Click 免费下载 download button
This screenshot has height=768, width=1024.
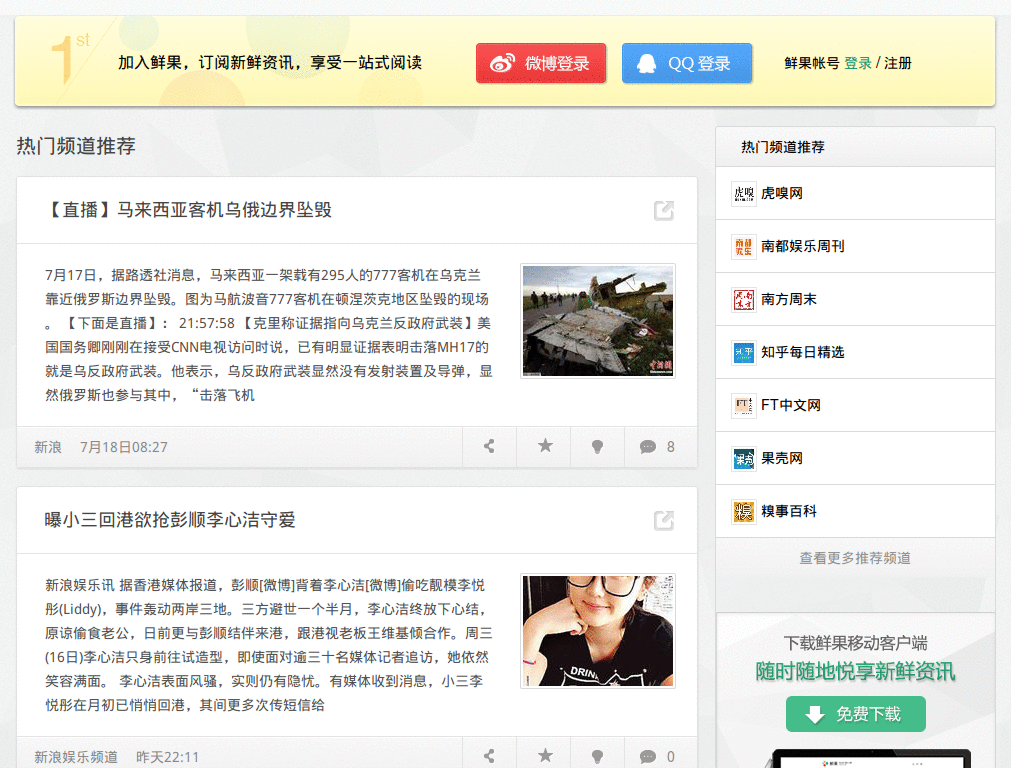pos(855,714)
